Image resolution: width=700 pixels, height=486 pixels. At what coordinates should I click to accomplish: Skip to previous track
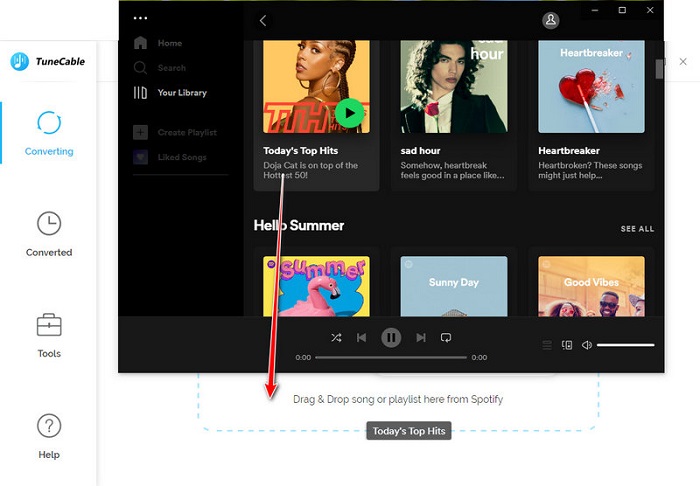(362, 337)
